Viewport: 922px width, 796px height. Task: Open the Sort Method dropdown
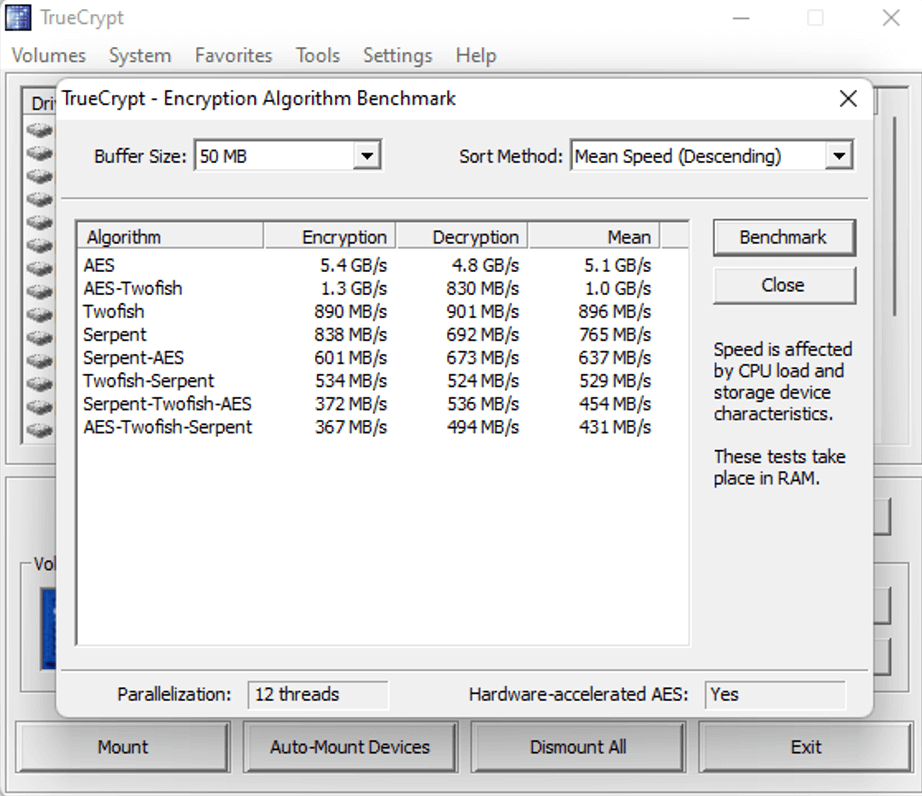point(840,156)
